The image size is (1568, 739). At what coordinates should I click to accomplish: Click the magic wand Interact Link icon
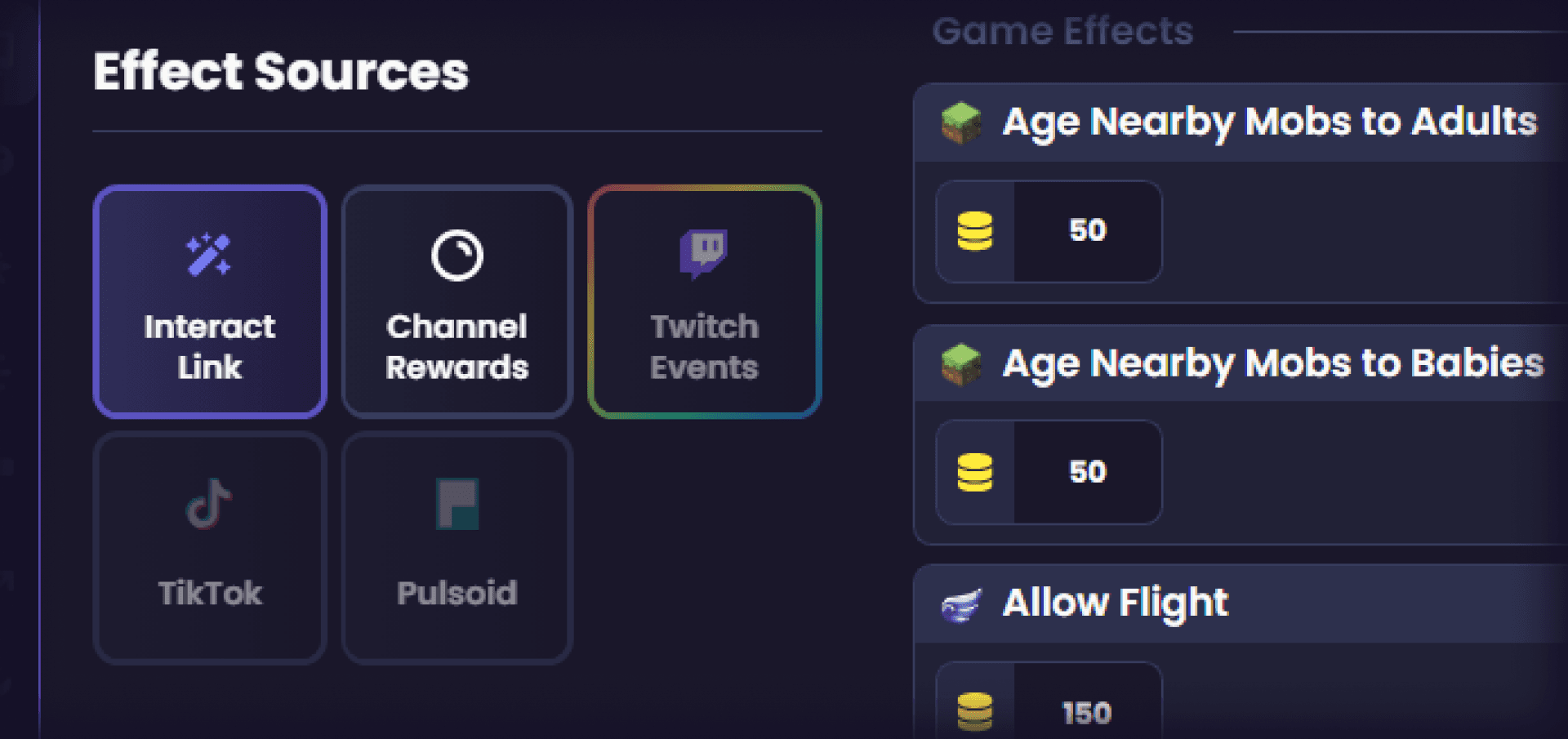[209, 255]
